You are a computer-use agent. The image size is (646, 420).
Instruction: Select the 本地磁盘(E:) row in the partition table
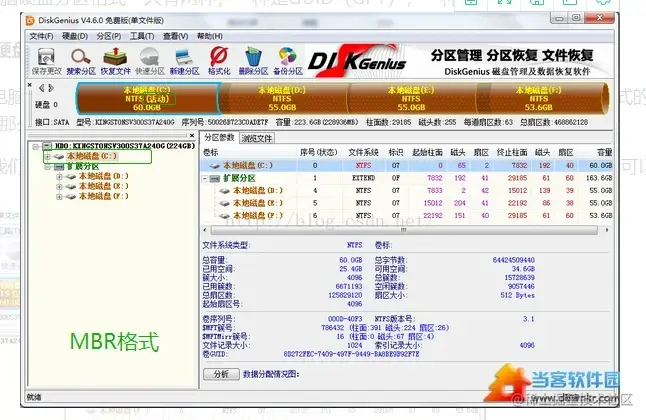(407, 203)
